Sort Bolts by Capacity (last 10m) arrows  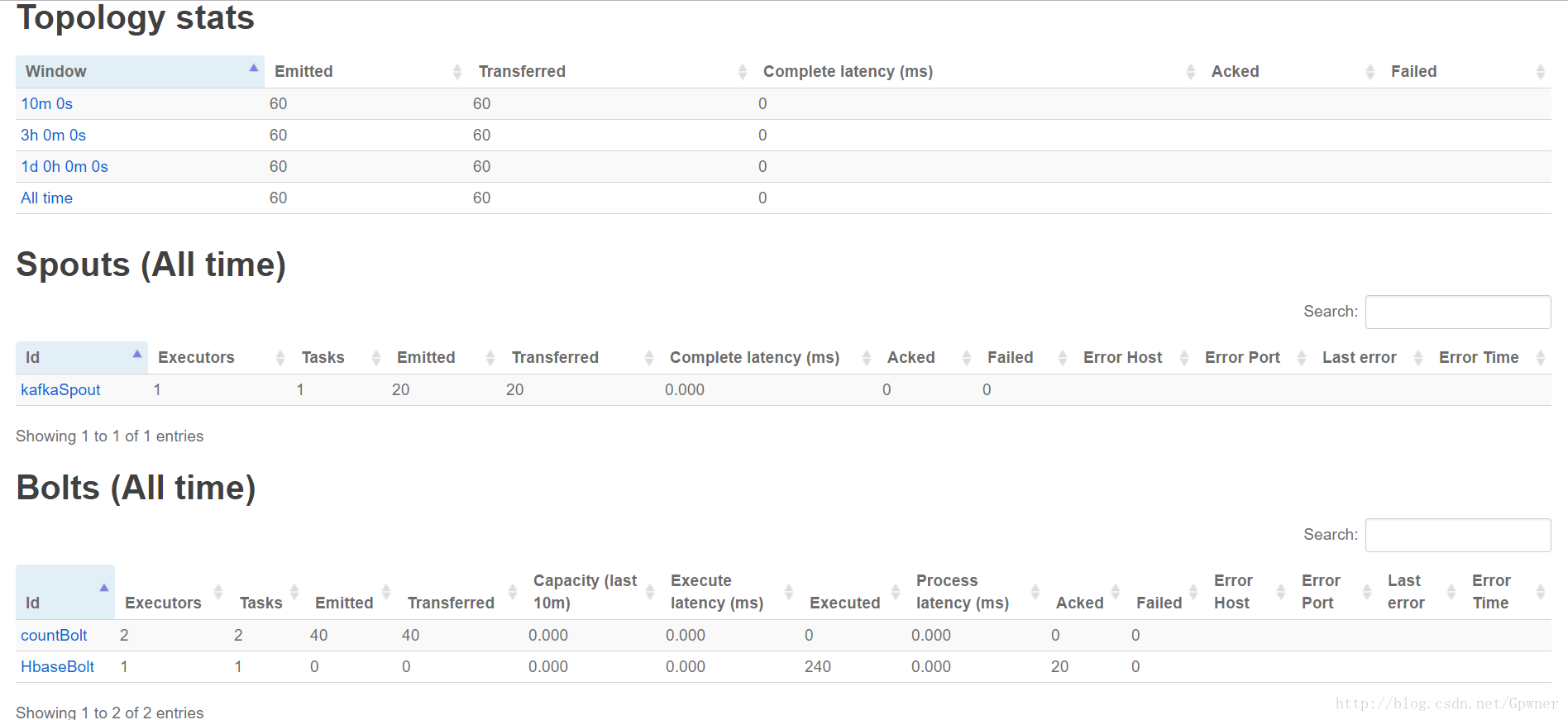pyautogui.click(x=650, y=592)
